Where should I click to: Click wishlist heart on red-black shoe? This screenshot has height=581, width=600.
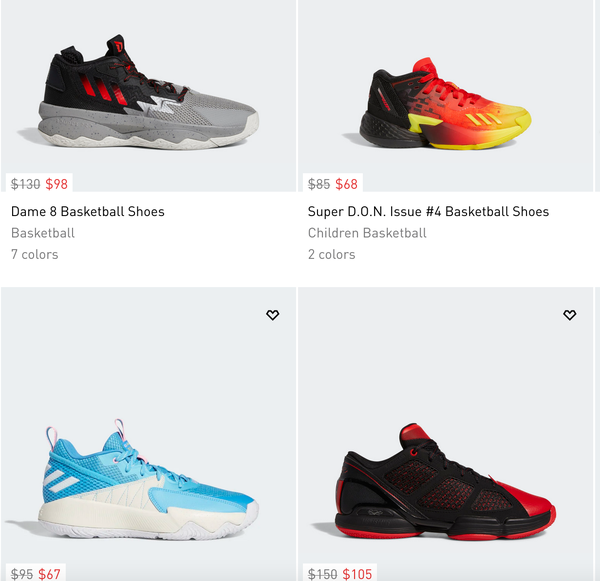click(x=569, y=315)
